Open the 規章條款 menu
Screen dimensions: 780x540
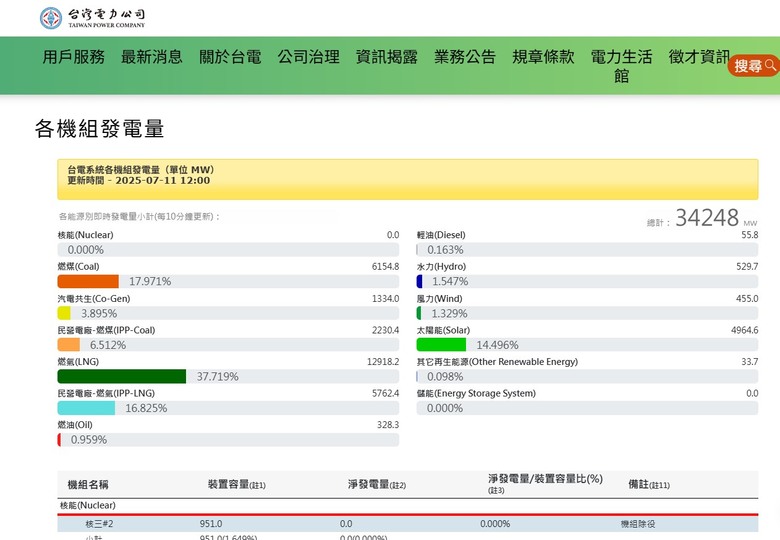[x=543, y=57]
